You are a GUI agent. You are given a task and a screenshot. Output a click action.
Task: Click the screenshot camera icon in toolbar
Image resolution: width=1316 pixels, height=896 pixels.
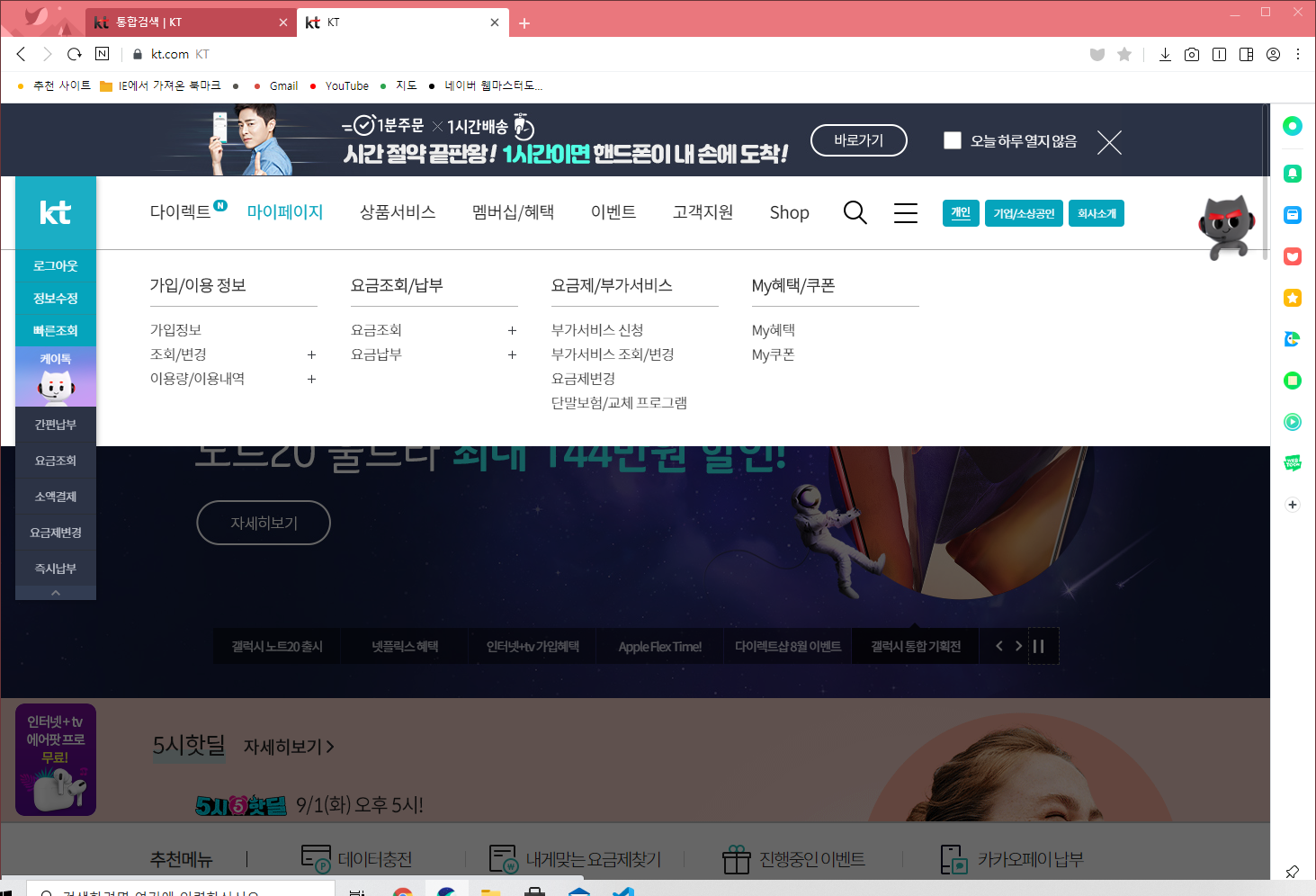click(1192, 54)
